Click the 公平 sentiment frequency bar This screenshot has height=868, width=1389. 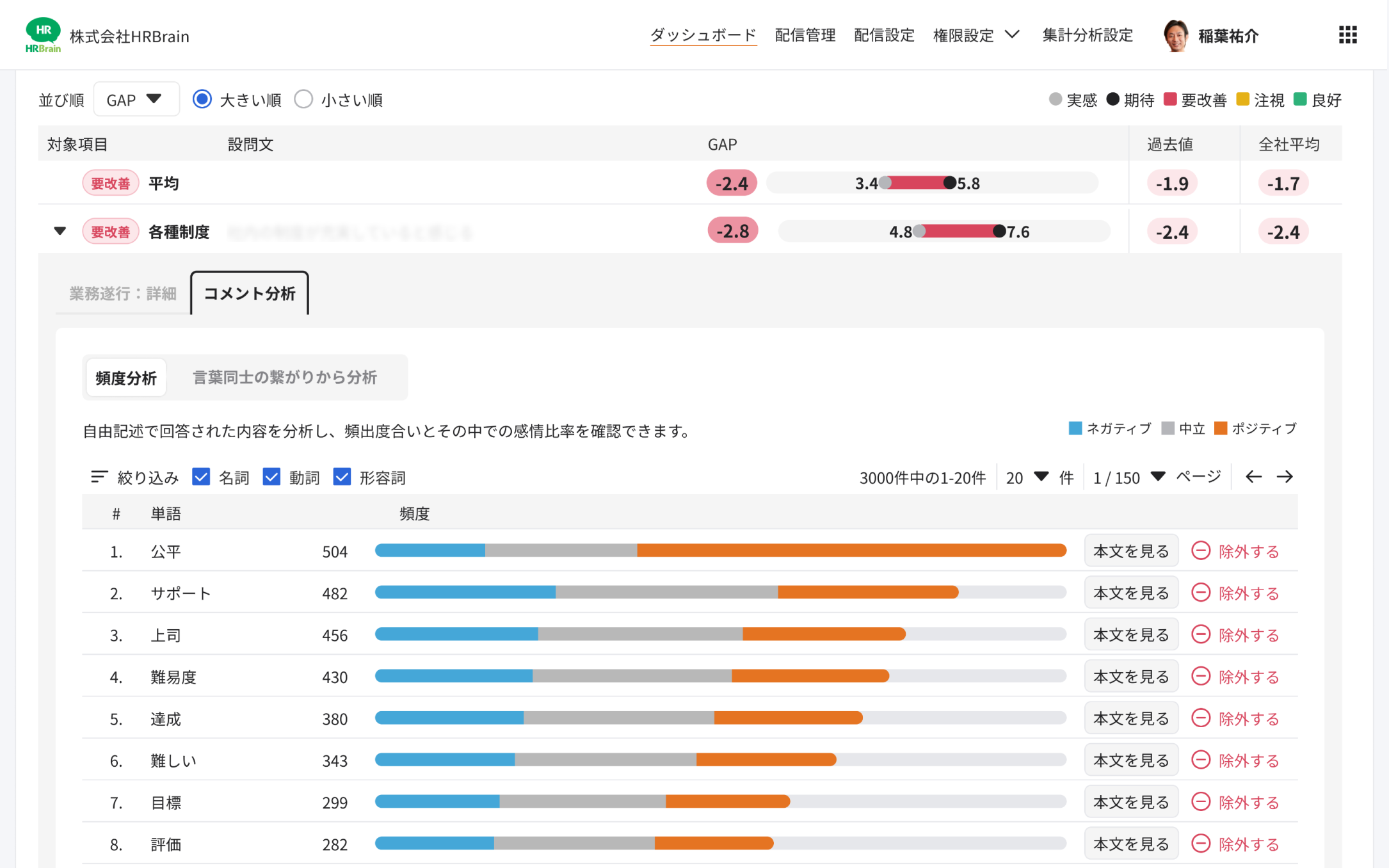720,551
